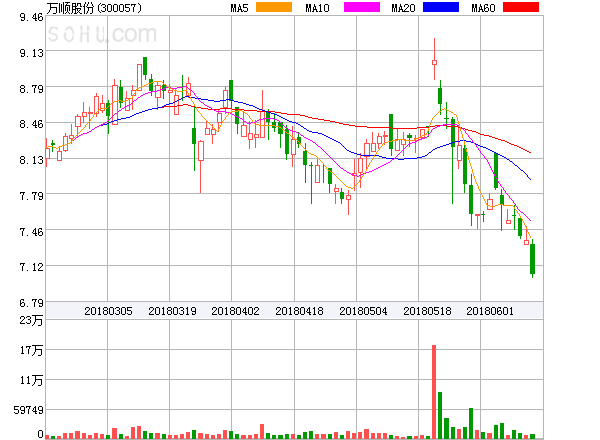
Task: Click the MA60 legend label
Action: point(483,8)
